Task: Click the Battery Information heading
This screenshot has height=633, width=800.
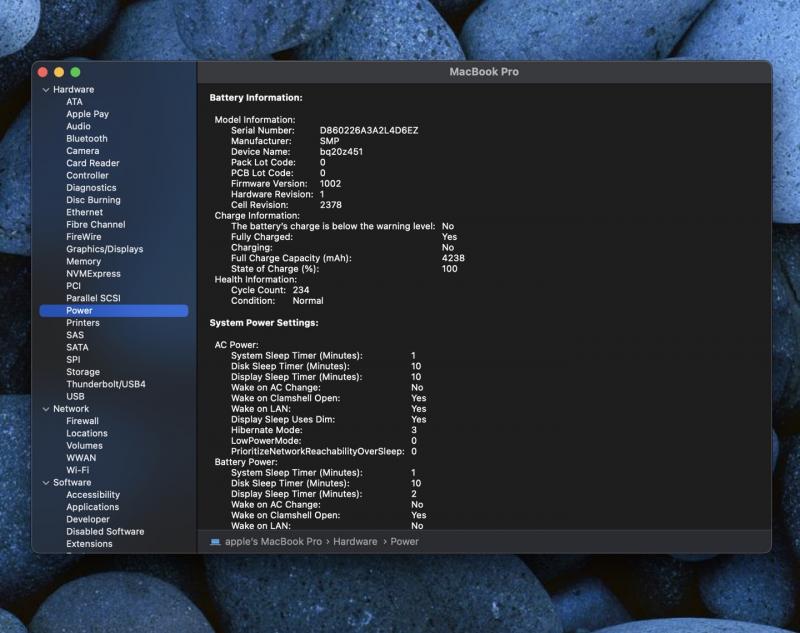Action: [x=256, y=98]
